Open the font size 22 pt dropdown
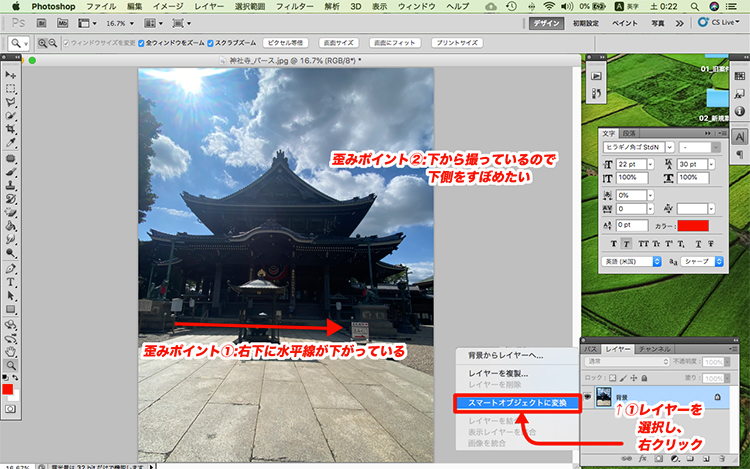The height and width of the screenshot is (469, 750). (x=650, y=164)
